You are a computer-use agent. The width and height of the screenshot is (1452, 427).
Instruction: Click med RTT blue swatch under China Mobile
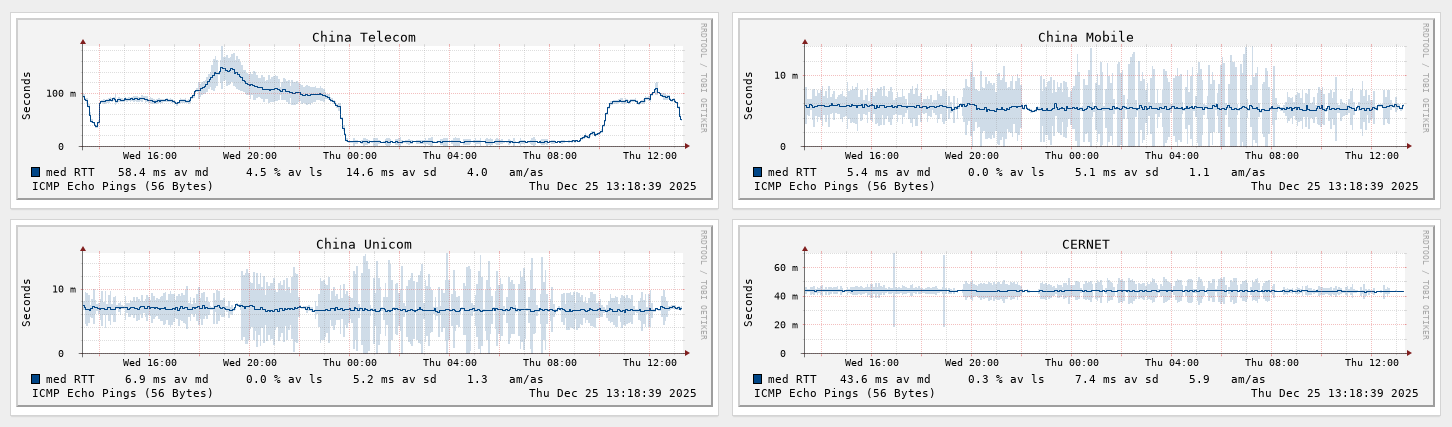point(758,172)
